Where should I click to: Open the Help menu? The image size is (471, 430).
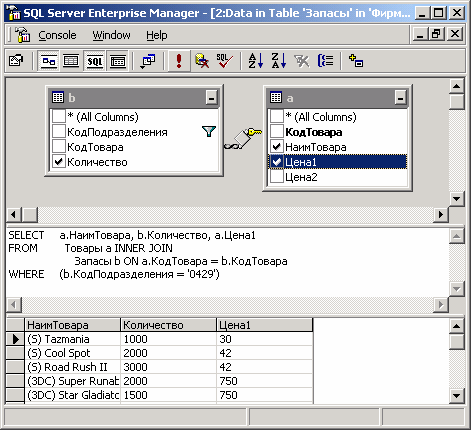point(157,35)
